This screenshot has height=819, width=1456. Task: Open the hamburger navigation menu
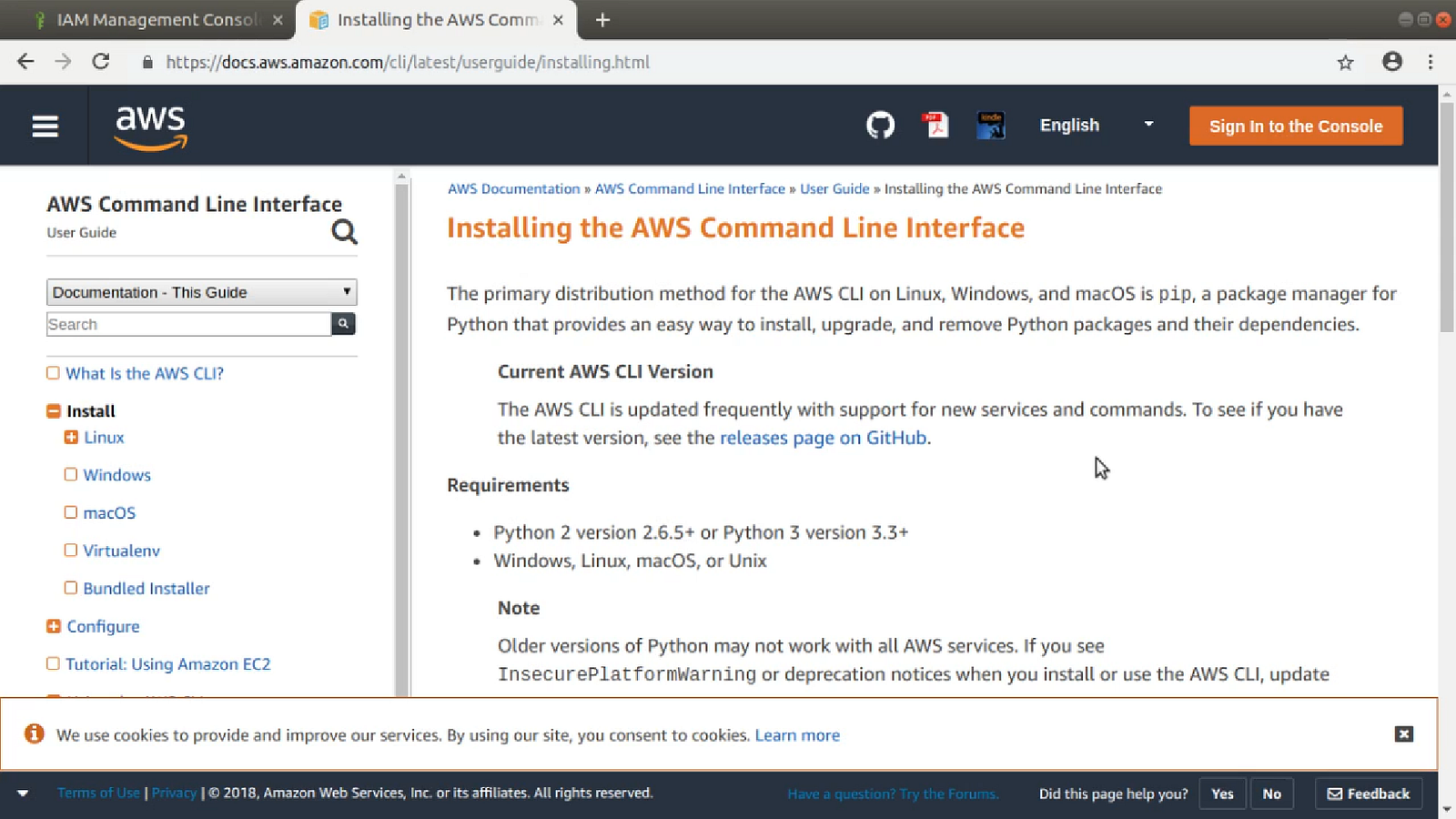[x=45, y=126]
